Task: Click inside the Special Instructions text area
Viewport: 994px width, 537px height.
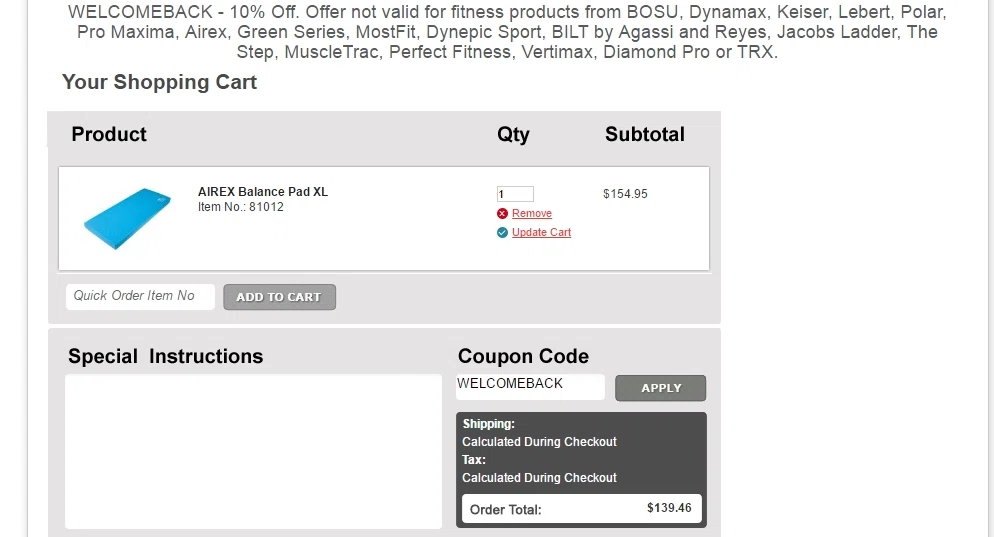Action: [254, 451]
